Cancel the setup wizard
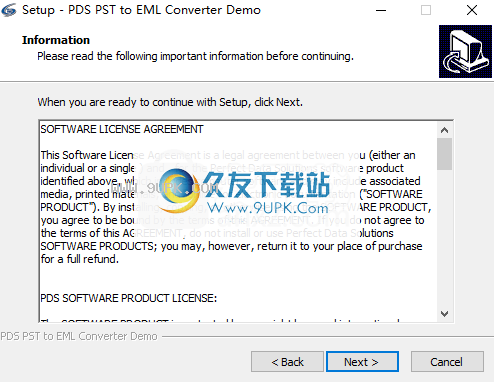Screen dimensions: 494x382 [x=447, y=362]
